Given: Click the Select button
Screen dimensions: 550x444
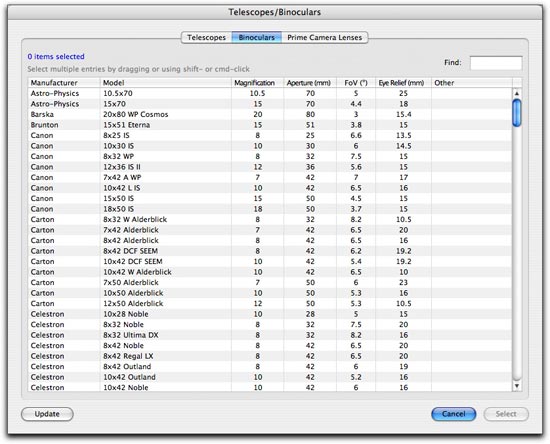Looking at the screenshot, I should click(506, 414).
